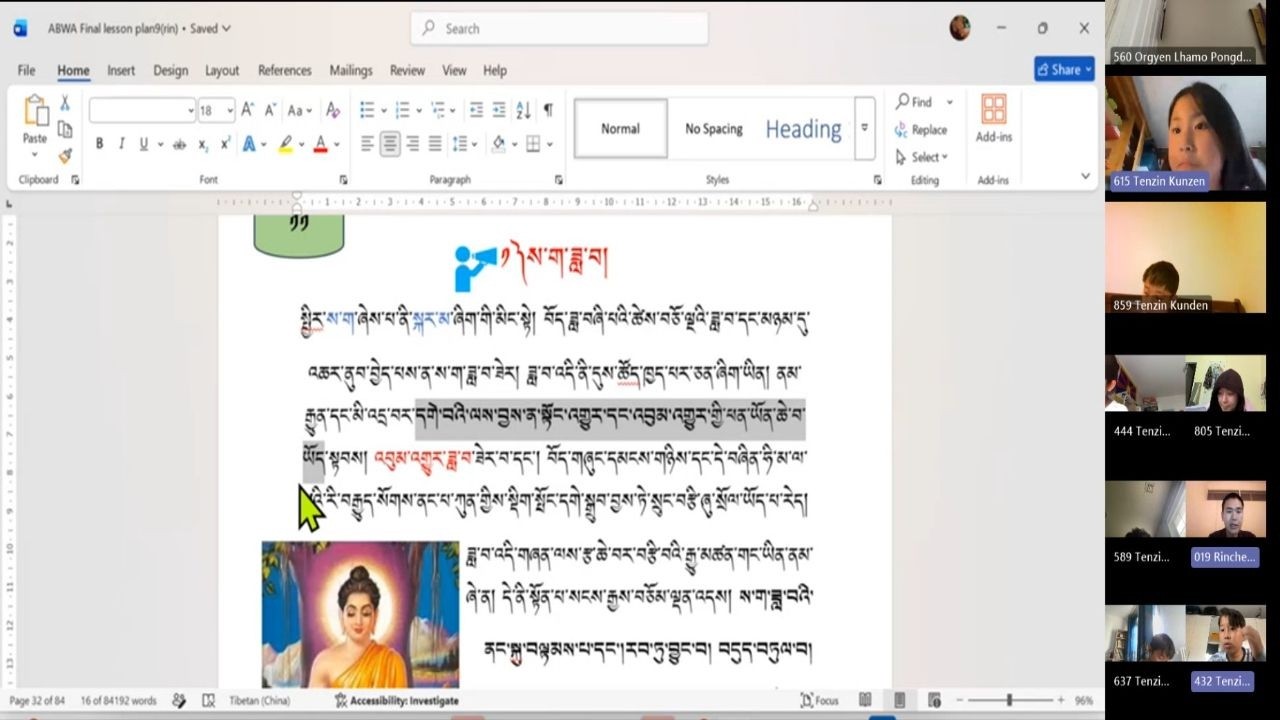Apply subscript formatting
This screenshot has height=720, width=1280.
click(x=203, y=144)
